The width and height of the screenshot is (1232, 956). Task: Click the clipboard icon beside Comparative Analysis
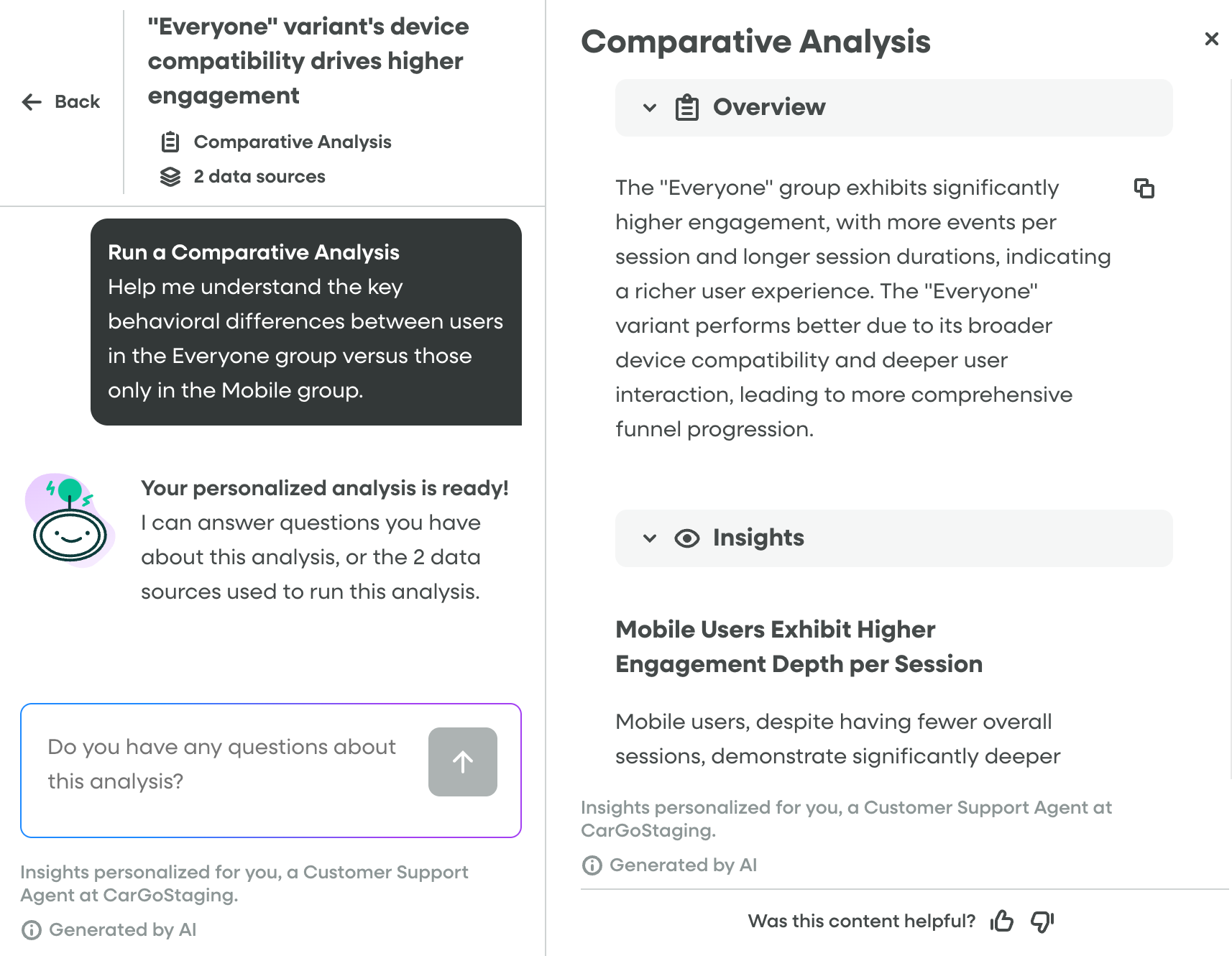point(170,142)
